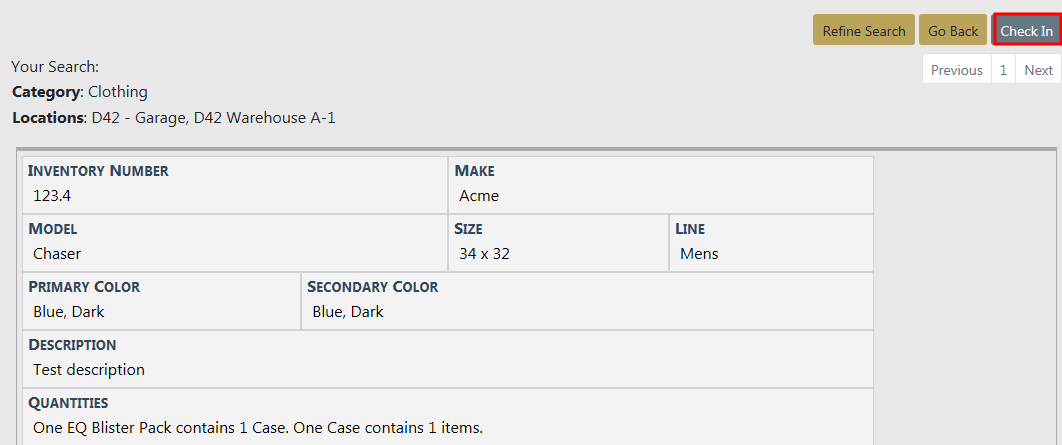Click the Test description text
Viewport: 1062px width, 445px height.
click(88, 369)
